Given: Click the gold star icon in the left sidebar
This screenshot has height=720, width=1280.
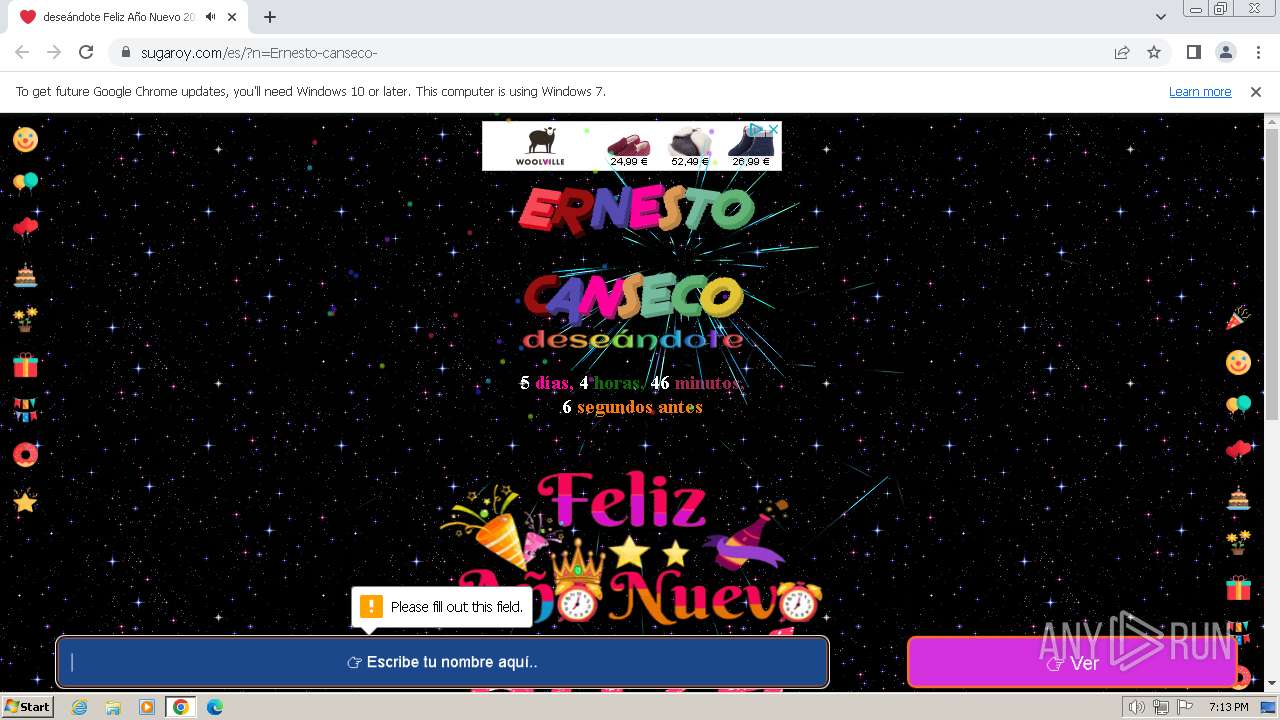Looking at the screenshot, I should coord(25,501).
